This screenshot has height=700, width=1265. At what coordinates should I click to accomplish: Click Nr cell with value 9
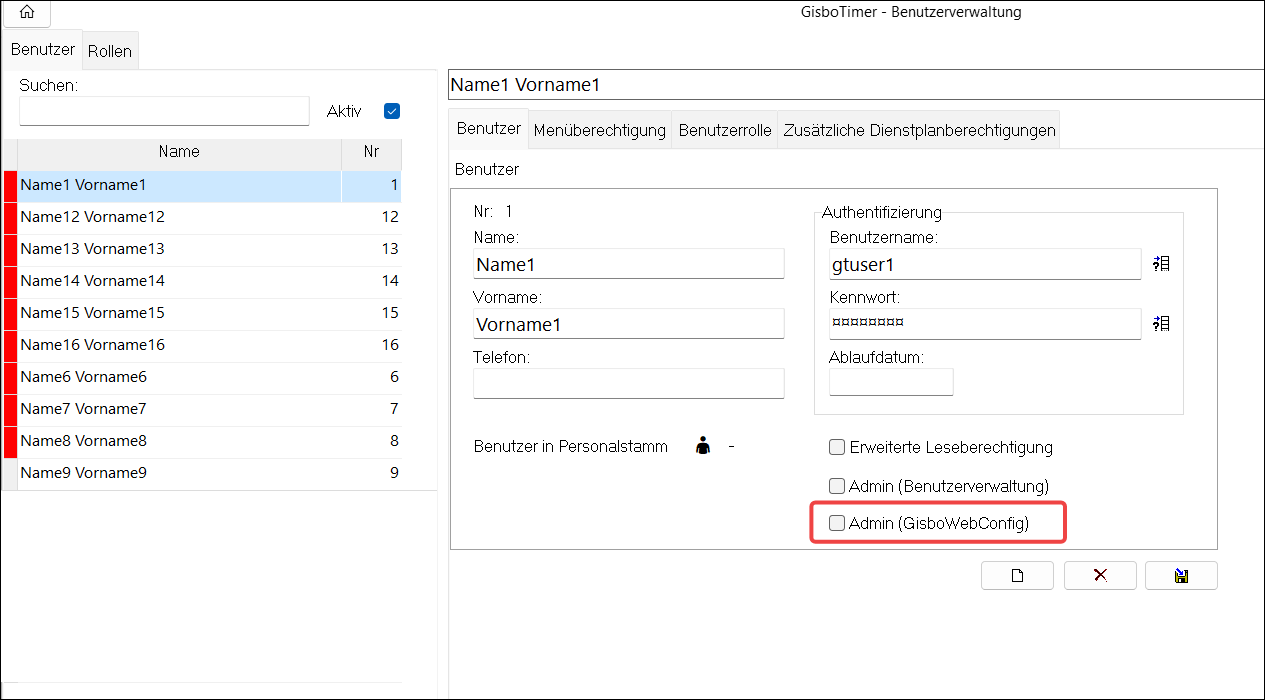point(372,473)
